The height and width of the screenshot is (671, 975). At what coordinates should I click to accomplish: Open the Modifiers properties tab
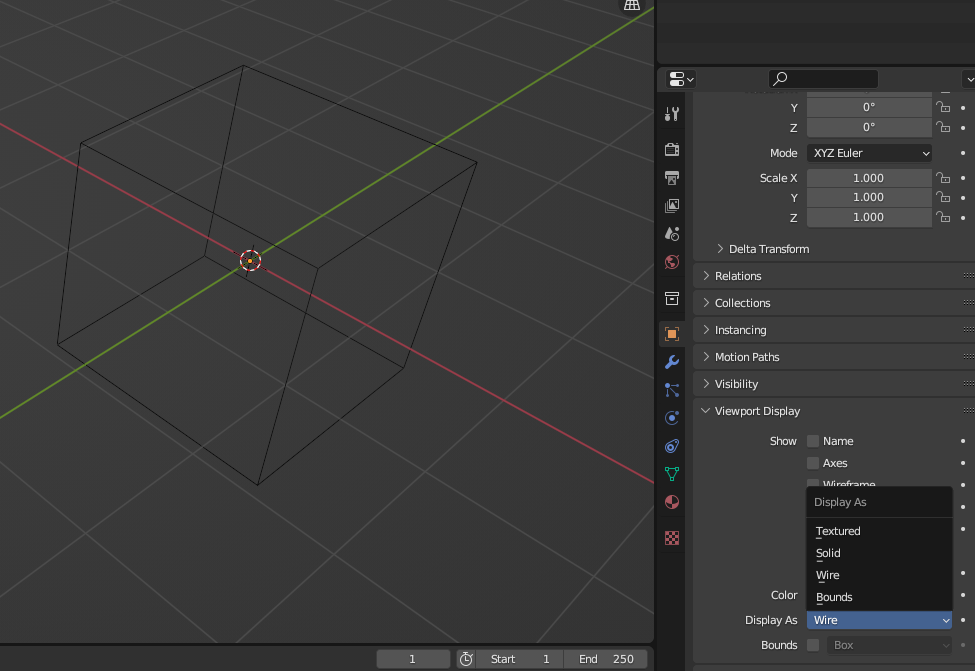tap(672, 362)
